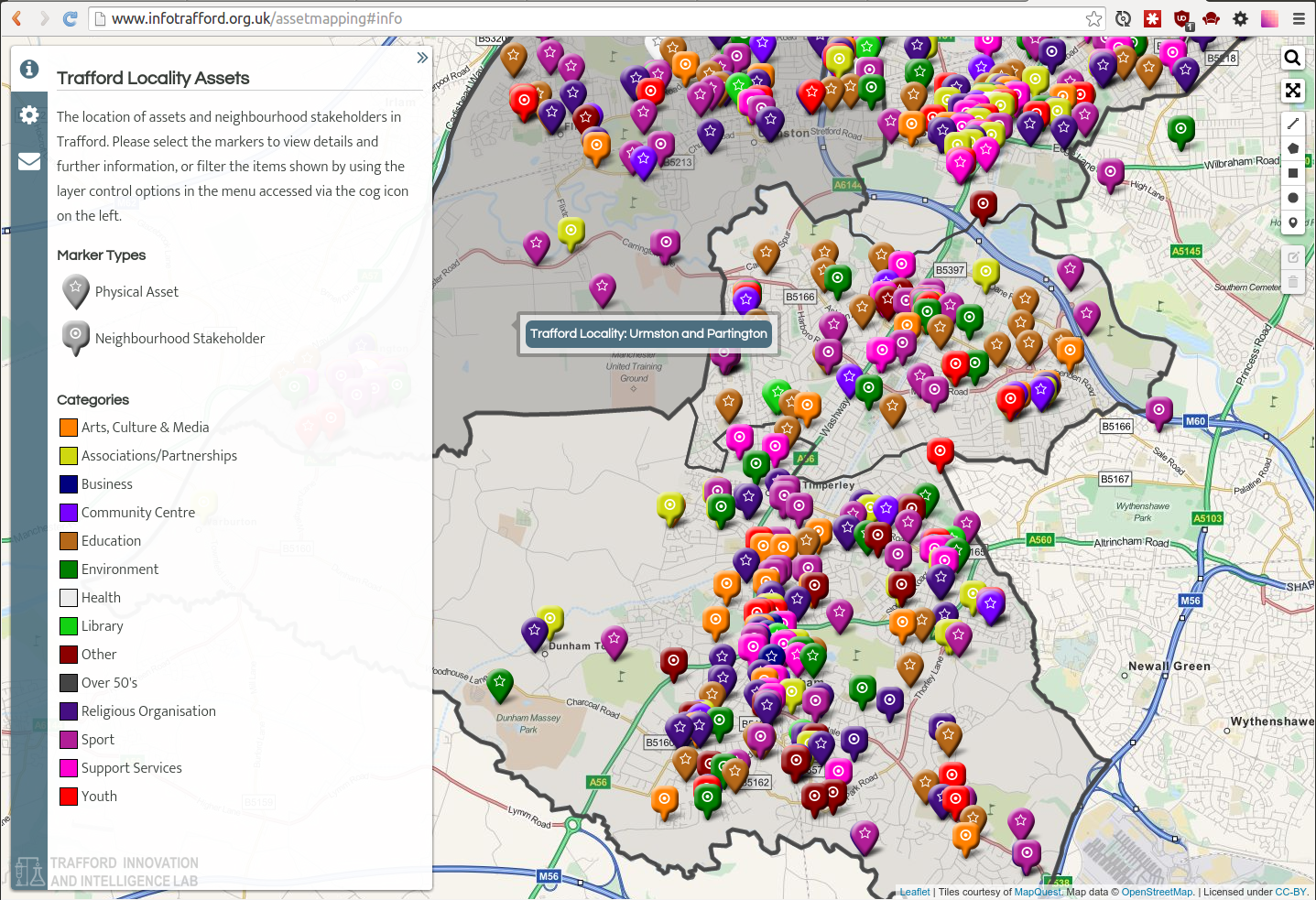
Task: Open the red asterisk extension
Action: 1152,18
